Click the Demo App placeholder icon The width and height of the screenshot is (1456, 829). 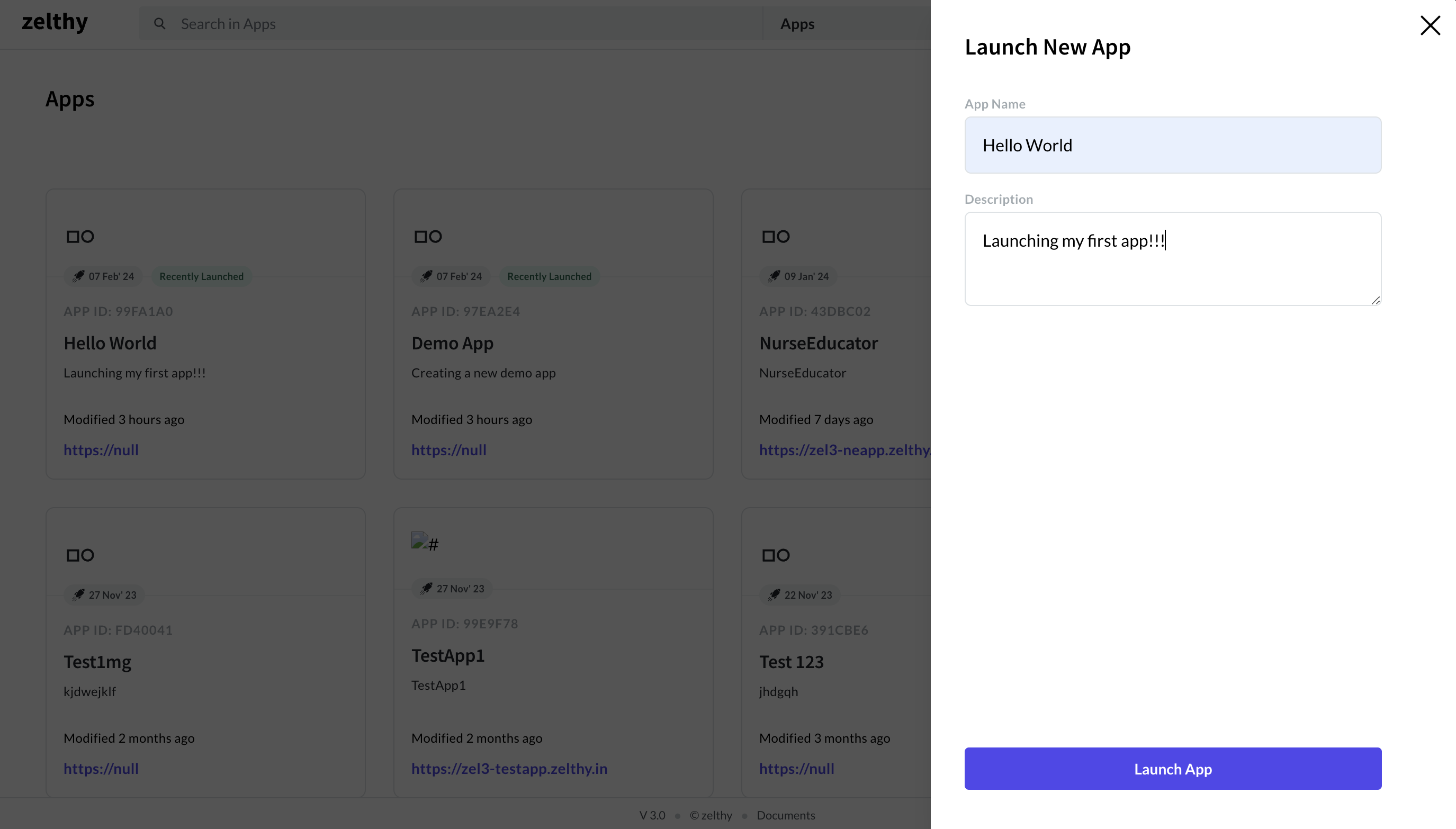point(428,236)
